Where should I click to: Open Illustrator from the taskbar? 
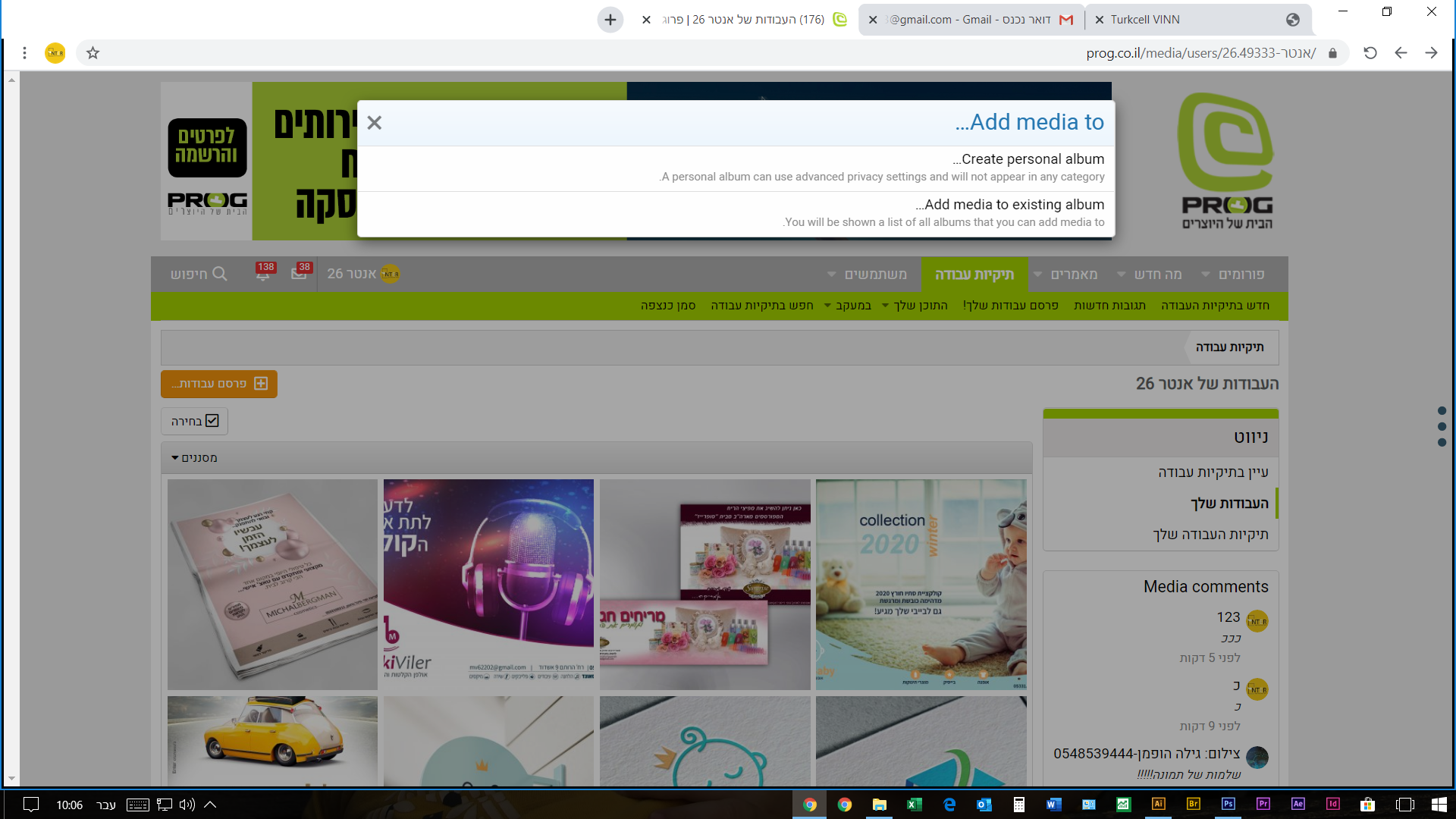pyautogui.click(x=1158, y=805)
